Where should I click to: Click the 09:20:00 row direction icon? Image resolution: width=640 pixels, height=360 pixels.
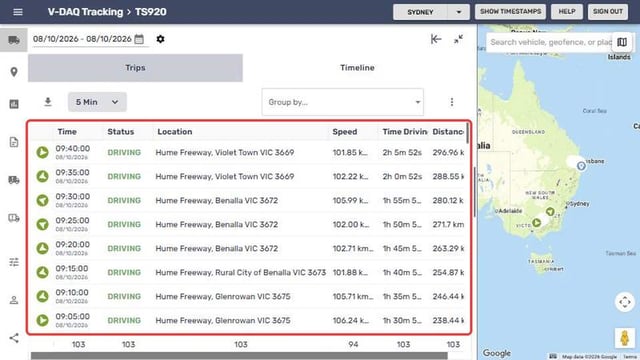[42, 248]
